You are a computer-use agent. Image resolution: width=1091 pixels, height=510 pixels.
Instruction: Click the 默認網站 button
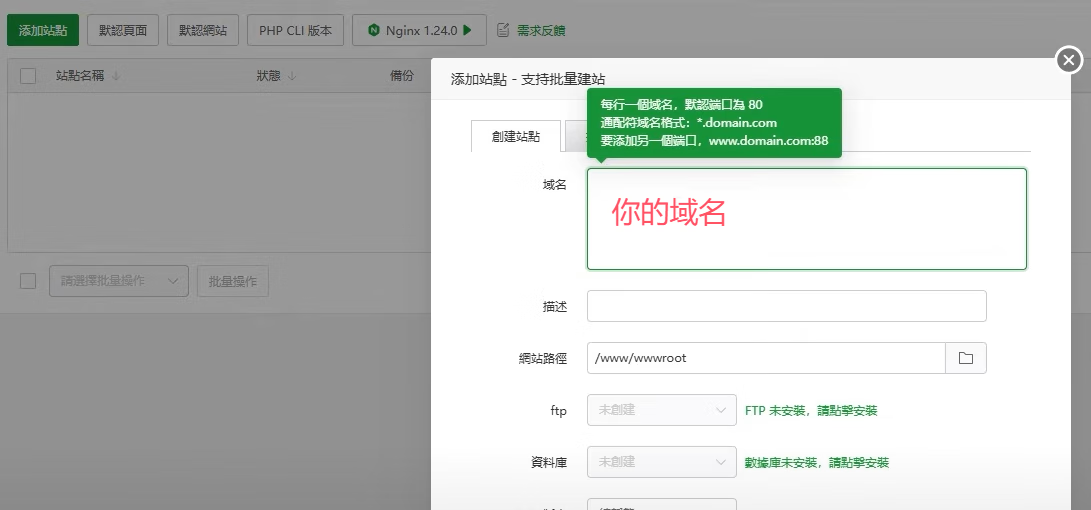coord(203,30)
